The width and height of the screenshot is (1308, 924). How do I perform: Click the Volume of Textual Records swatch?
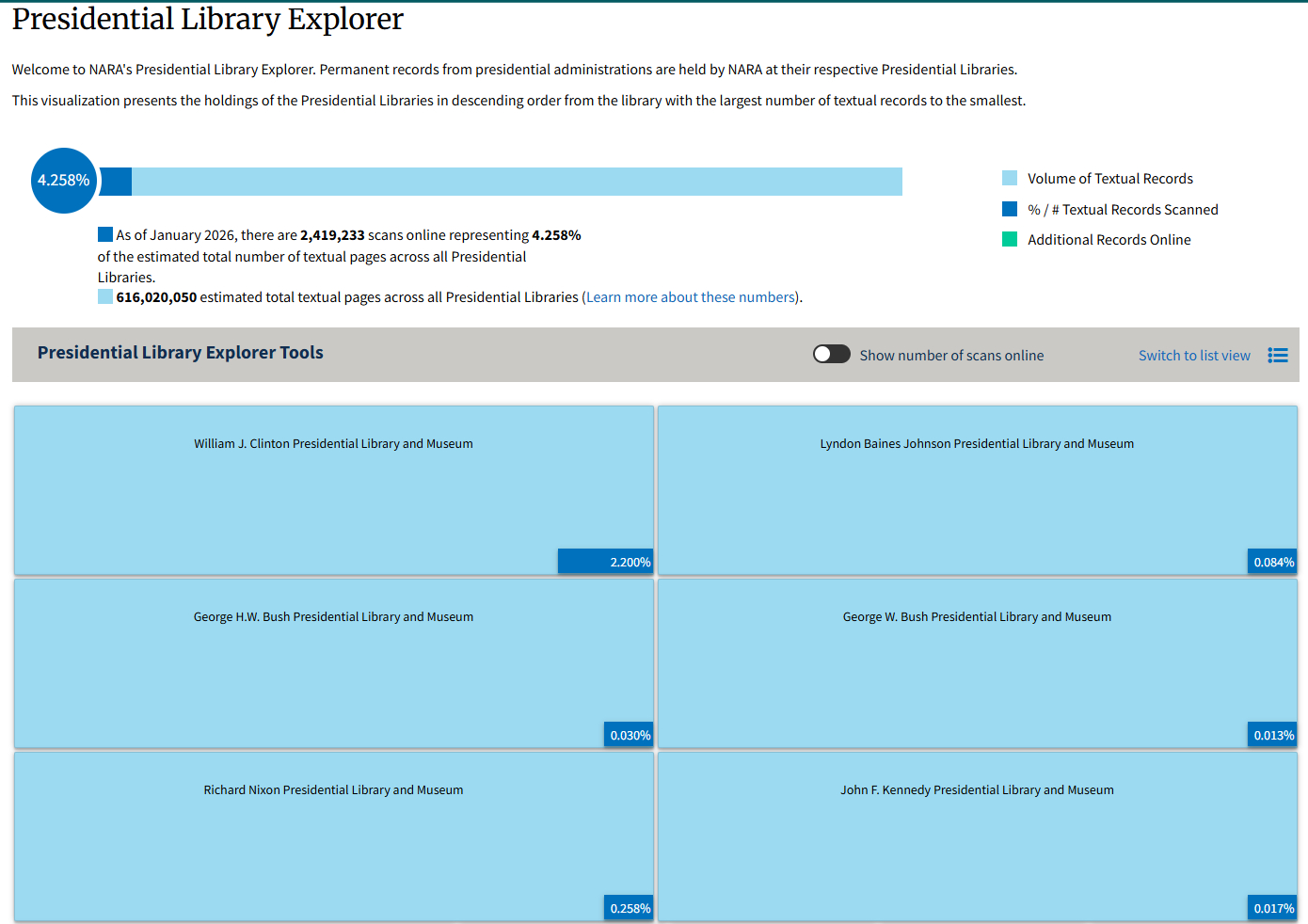tap(1010, 179)
